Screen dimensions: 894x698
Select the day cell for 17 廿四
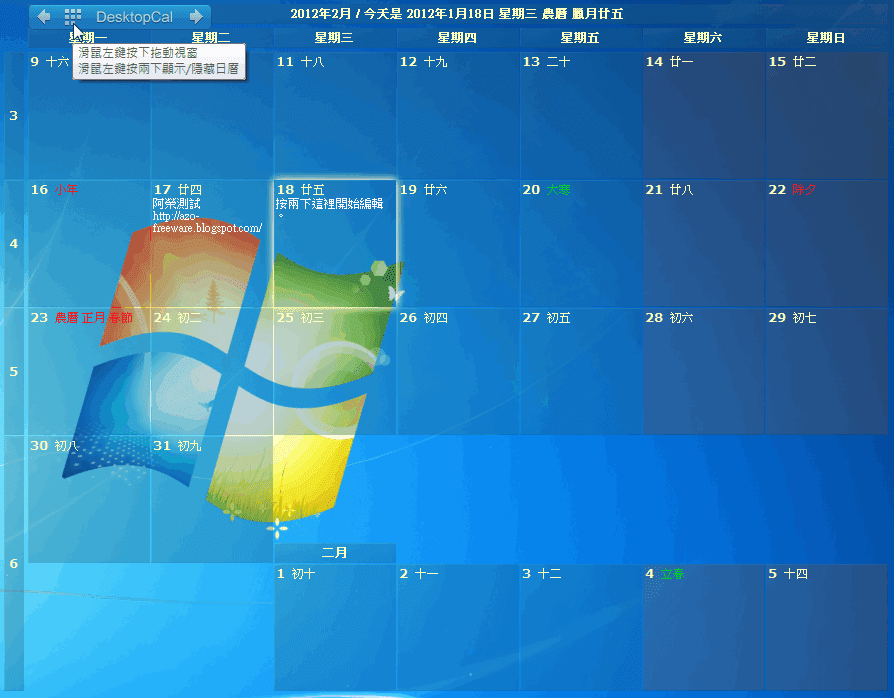tap(212, 244)
